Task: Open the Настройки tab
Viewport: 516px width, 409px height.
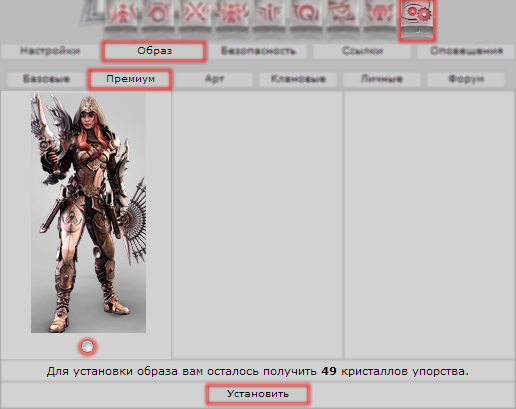Action: (x=50, y=51)
